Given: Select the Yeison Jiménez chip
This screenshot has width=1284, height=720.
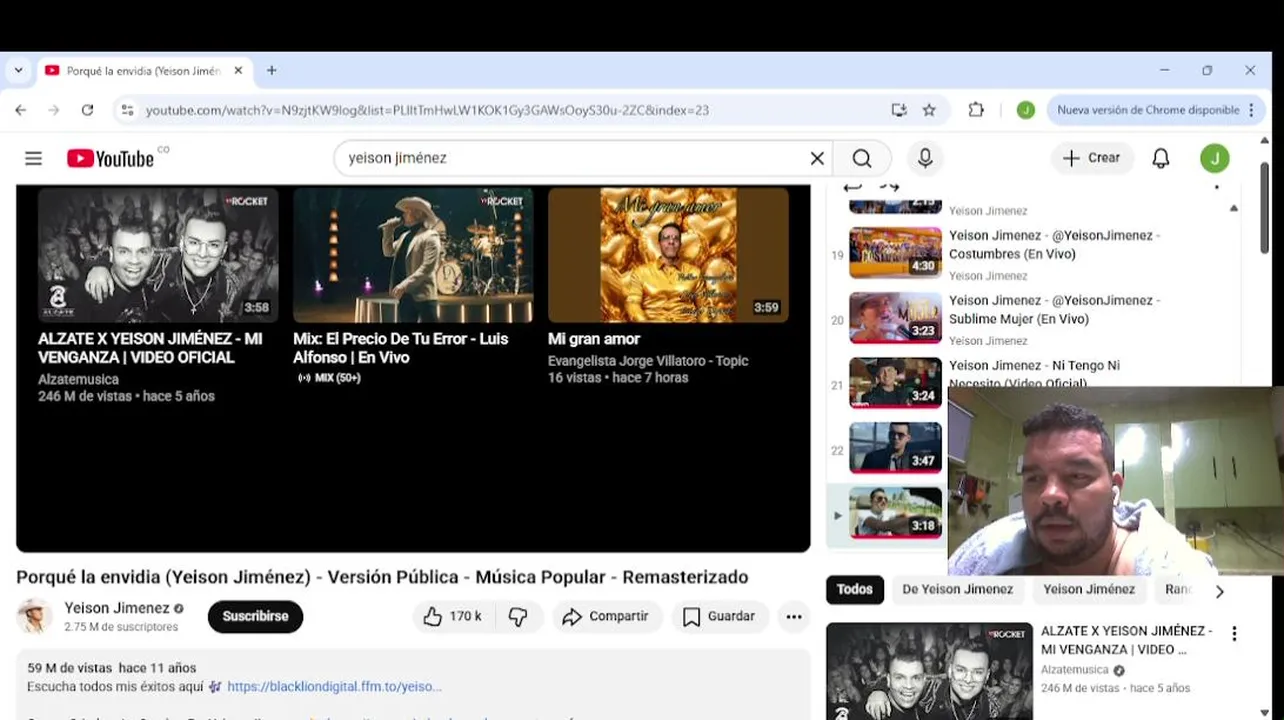Looking at the screenshot, I should (1089, 590).
